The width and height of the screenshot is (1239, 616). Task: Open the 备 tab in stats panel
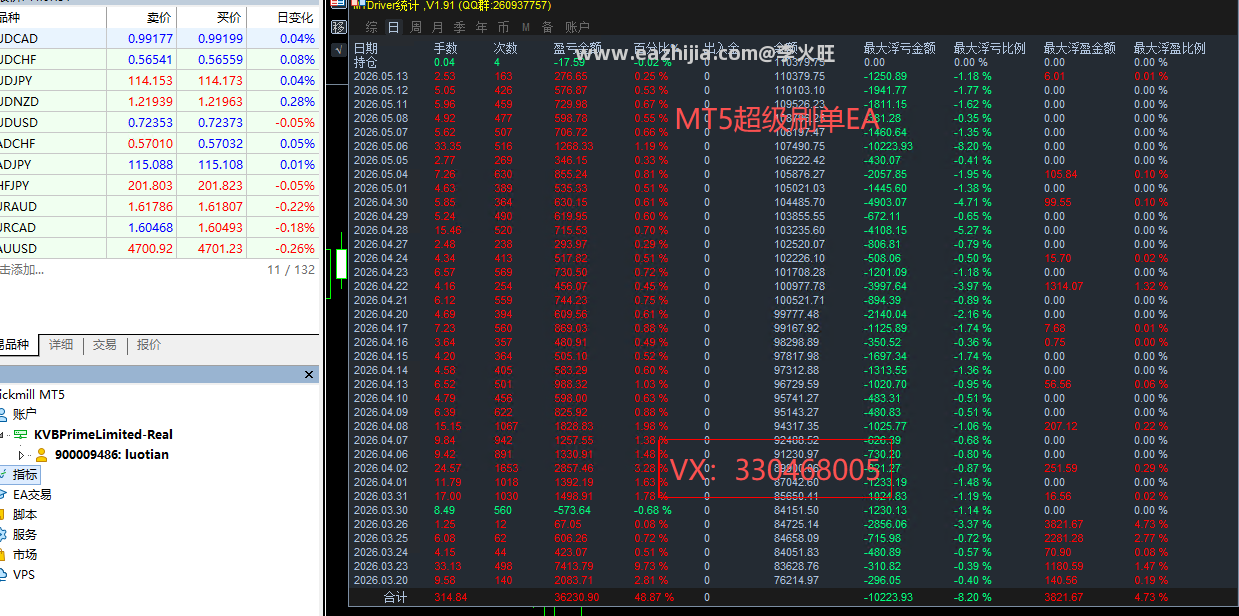click(x=547, y=27)
